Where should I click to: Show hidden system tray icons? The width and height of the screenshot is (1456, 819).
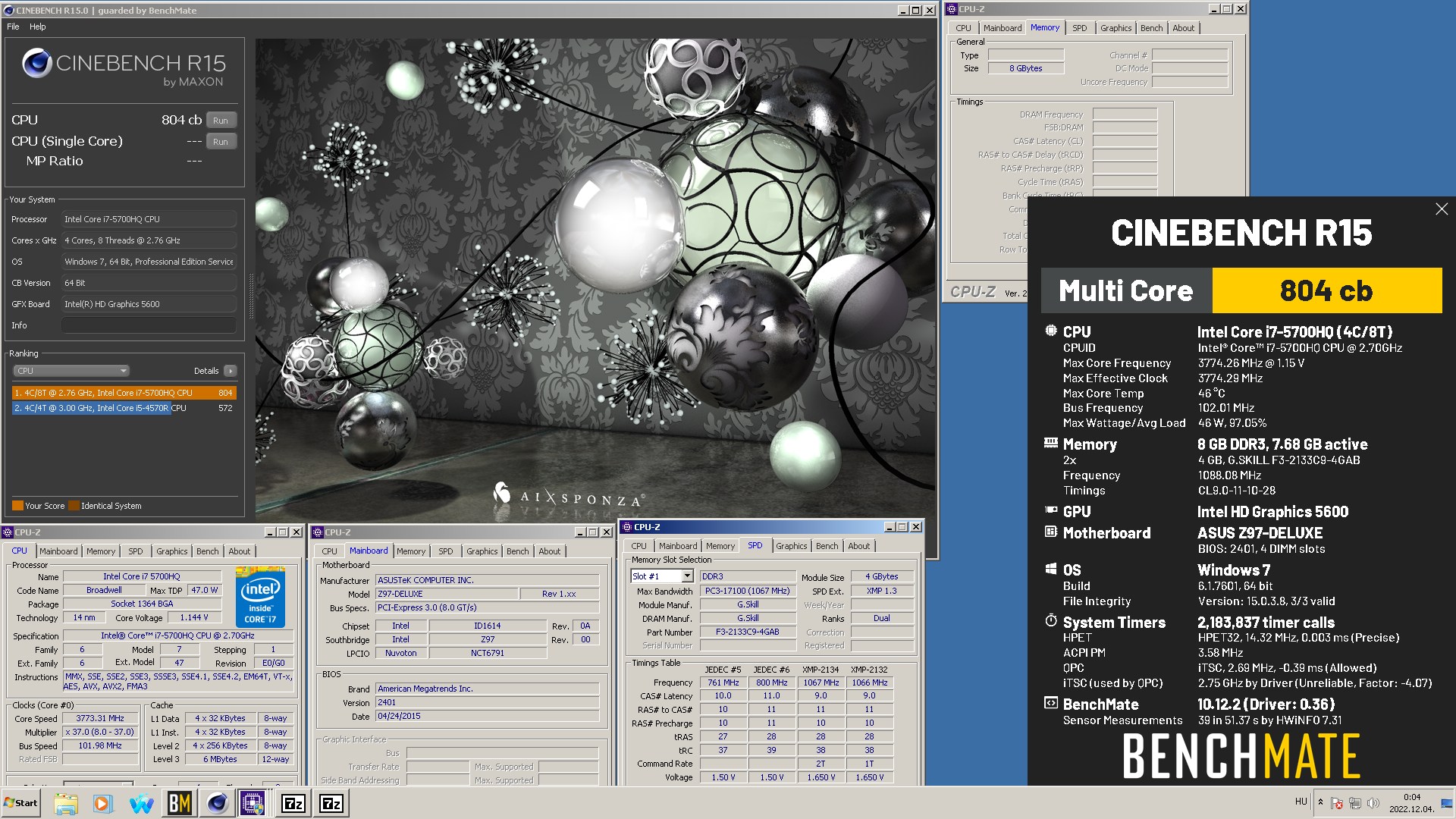point(1320,802)
